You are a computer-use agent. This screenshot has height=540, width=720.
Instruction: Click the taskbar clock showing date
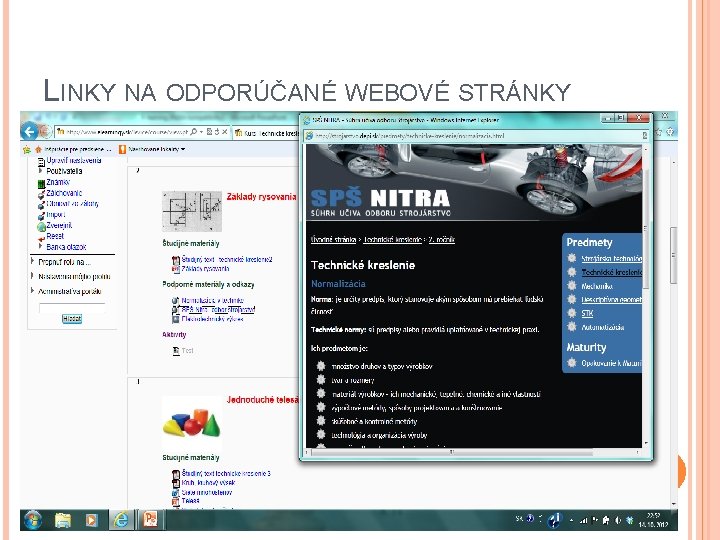pos(652,520)
